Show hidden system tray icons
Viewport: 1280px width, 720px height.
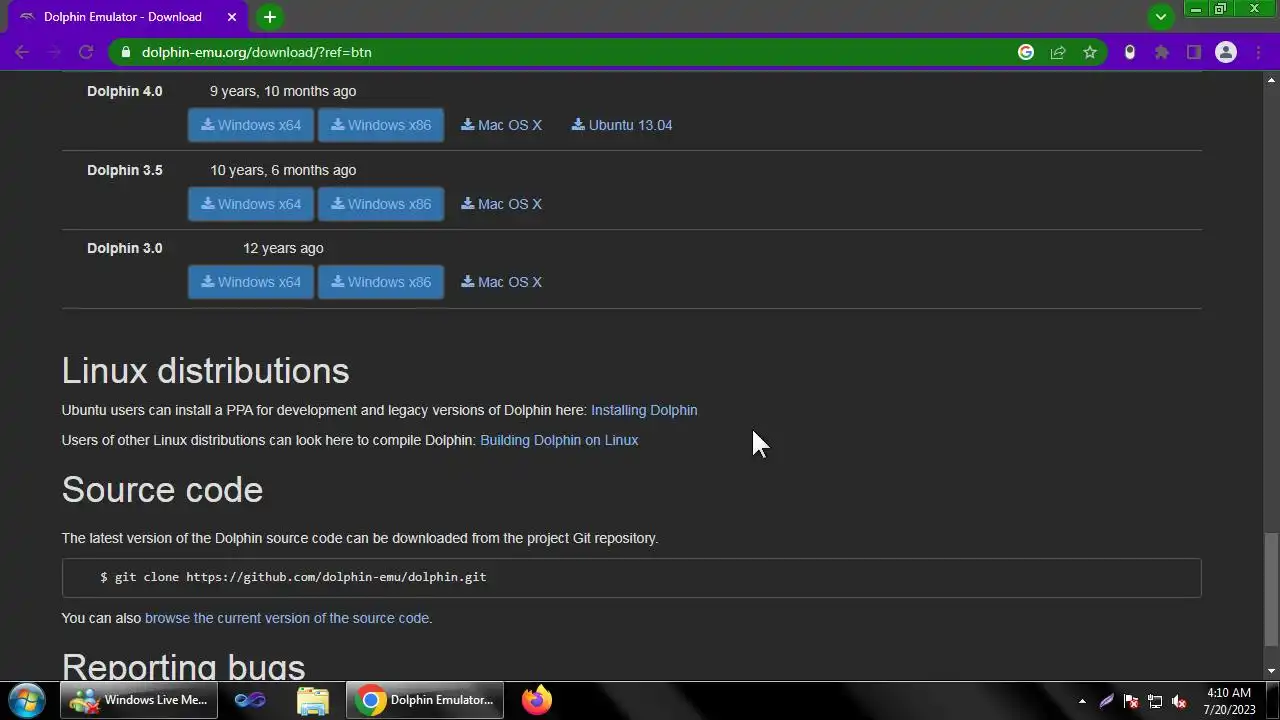[x=1082, y=701]
